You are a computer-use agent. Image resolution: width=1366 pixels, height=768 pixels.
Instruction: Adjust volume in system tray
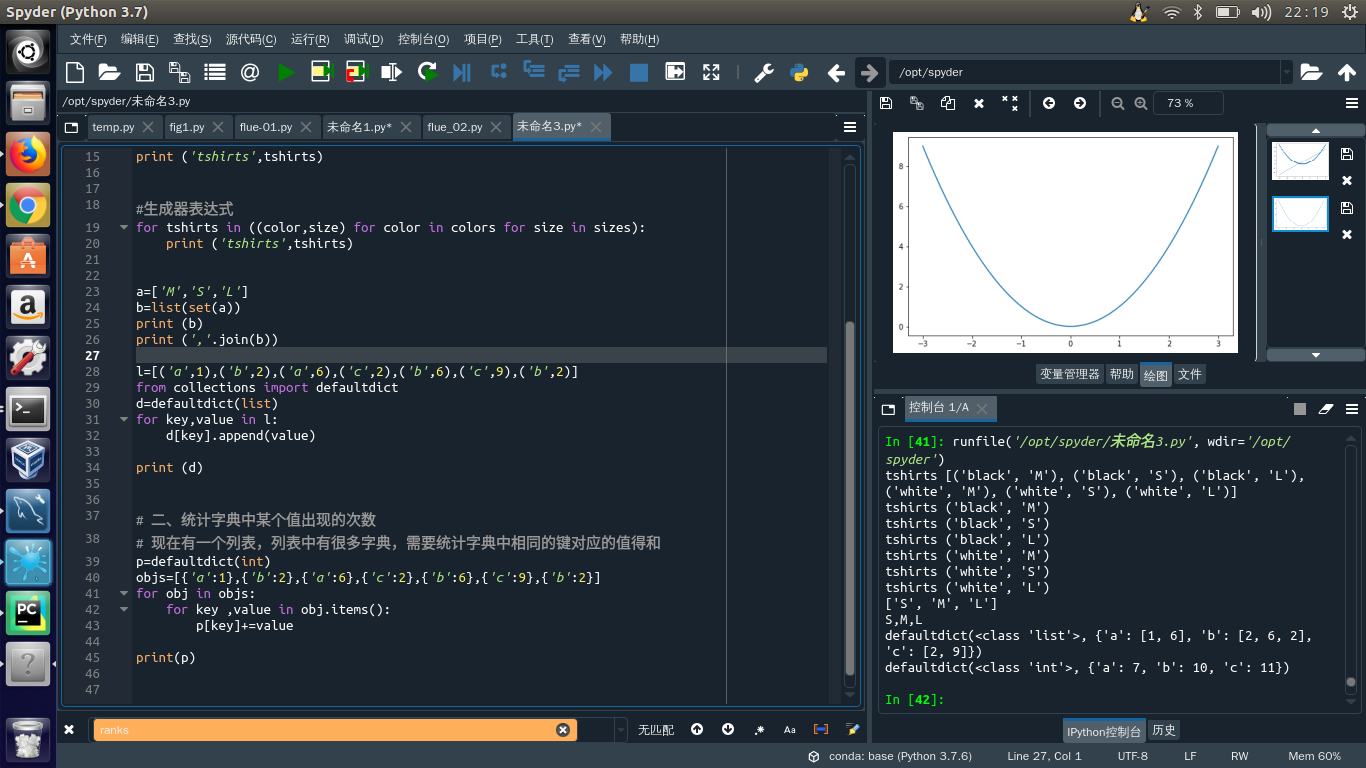(1262, 12)
